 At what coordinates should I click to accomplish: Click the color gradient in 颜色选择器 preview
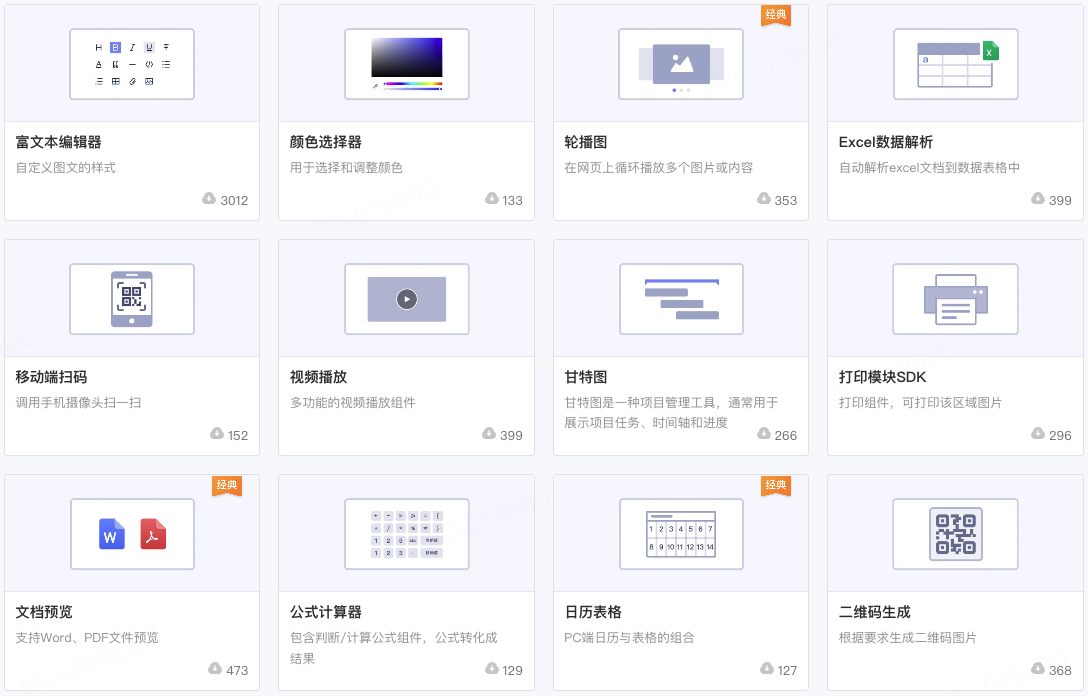(406, 58)
